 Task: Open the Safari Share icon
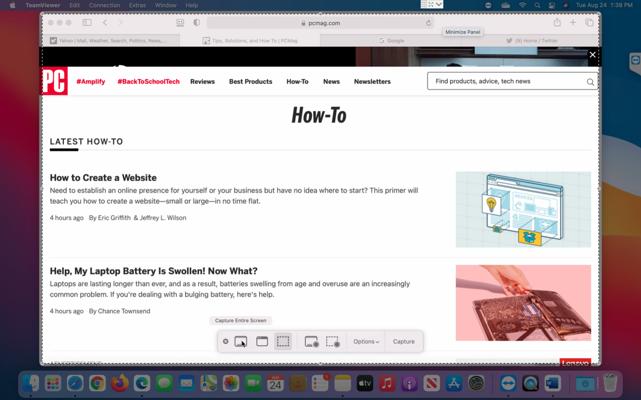point(573,22)
